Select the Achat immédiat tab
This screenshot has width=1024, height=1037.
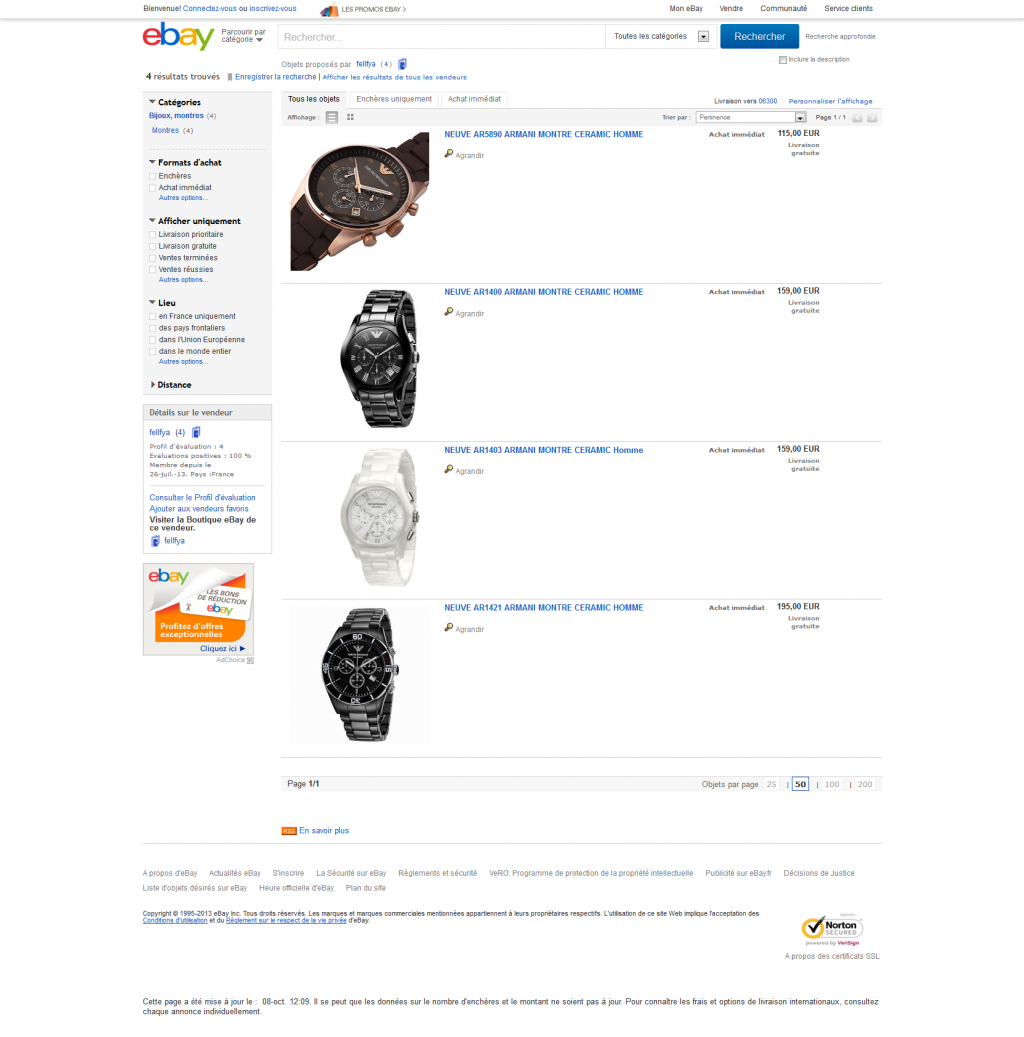coord(474,99)
